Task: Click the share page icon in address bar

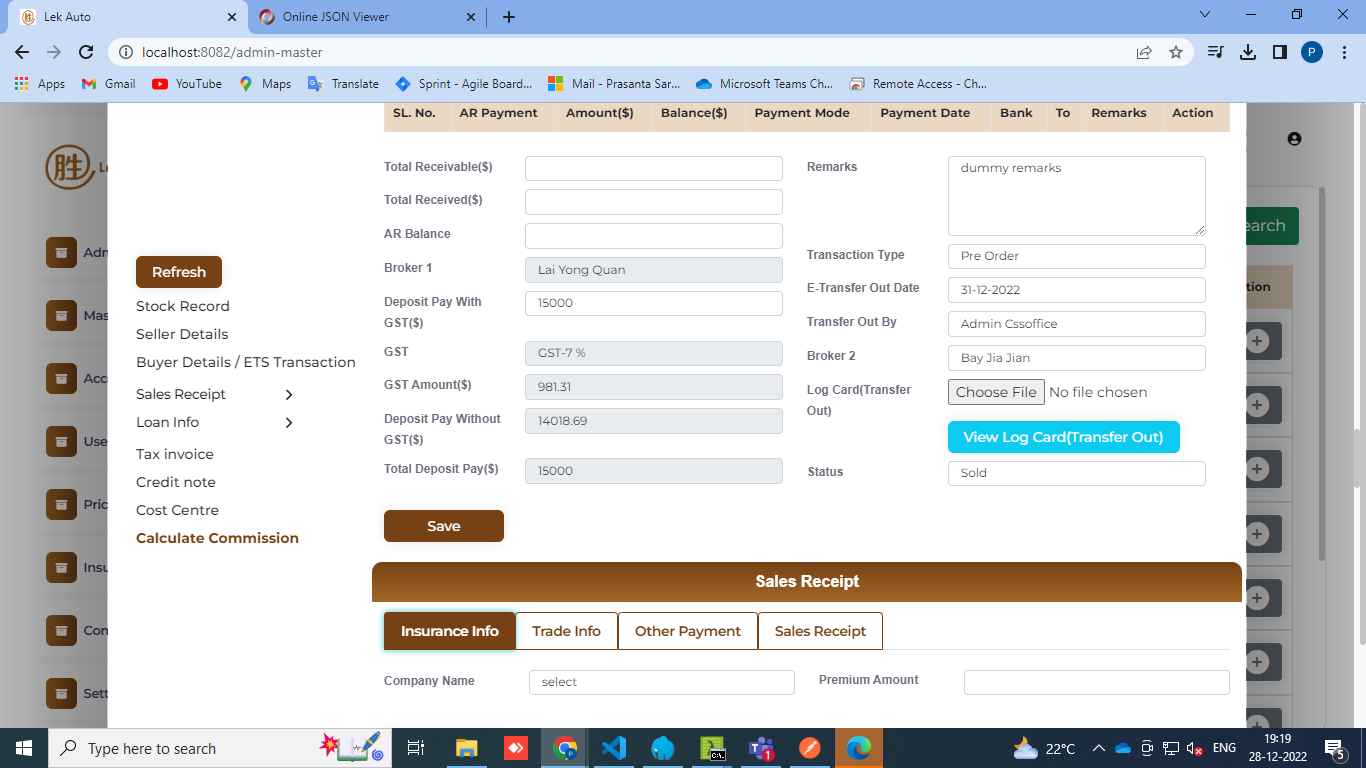Action: tap(1144, 52)
